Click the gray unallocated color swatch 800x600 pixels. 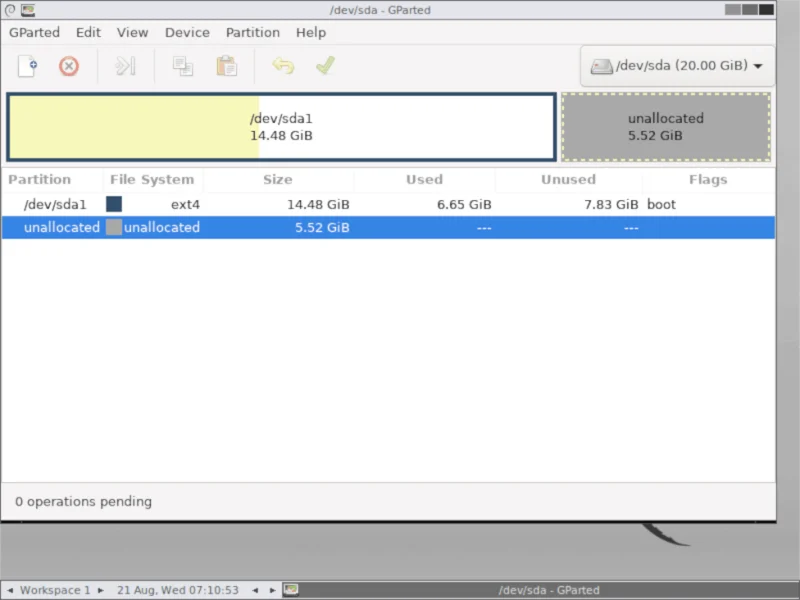[x=114, y=227]
